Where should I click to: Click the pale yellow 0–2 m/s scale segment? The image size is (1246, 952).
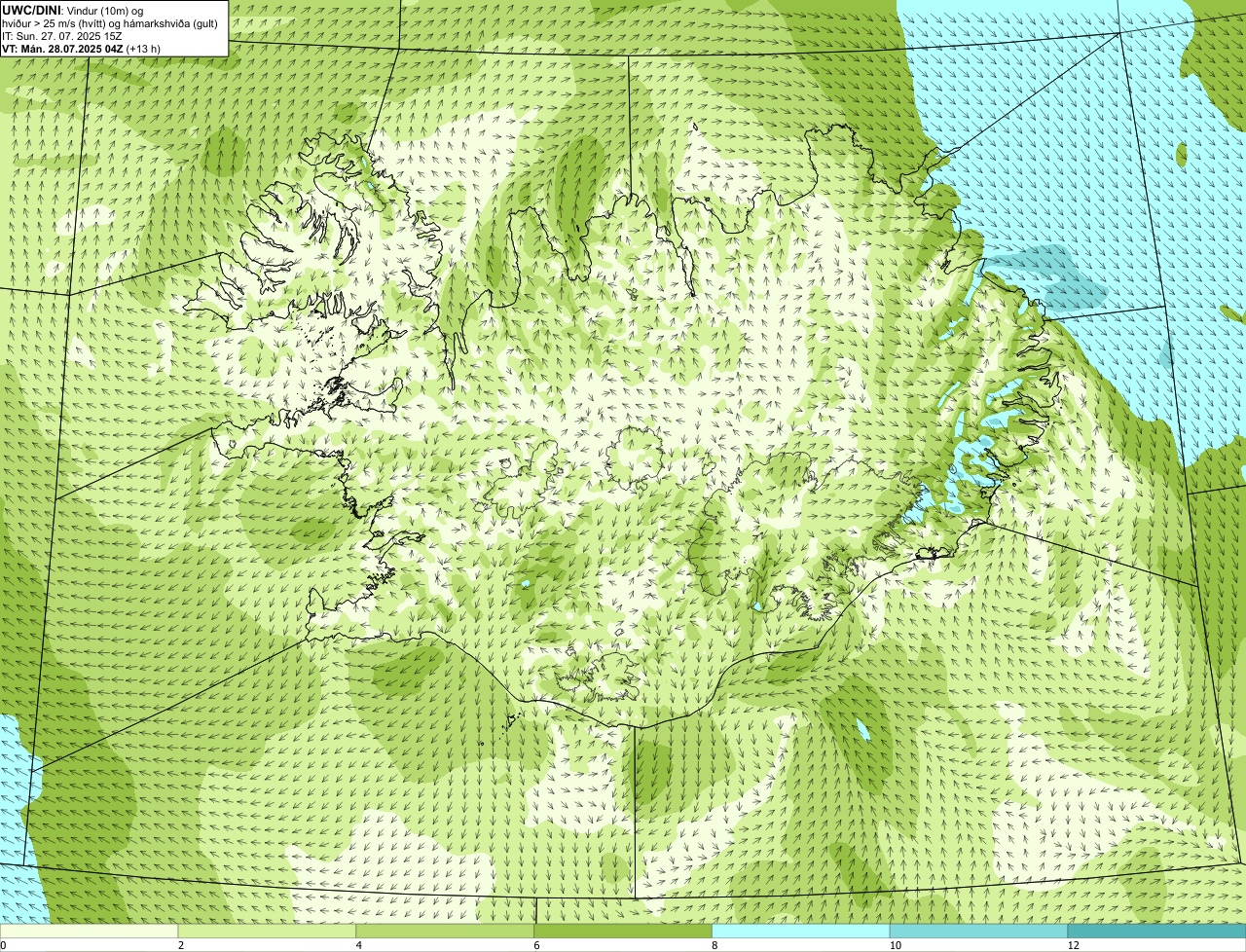coord(90,932)
